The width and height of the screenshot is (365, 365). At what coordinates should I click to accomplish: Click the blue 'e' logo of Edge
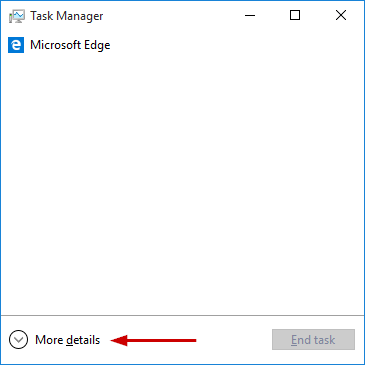click(16, 45)
